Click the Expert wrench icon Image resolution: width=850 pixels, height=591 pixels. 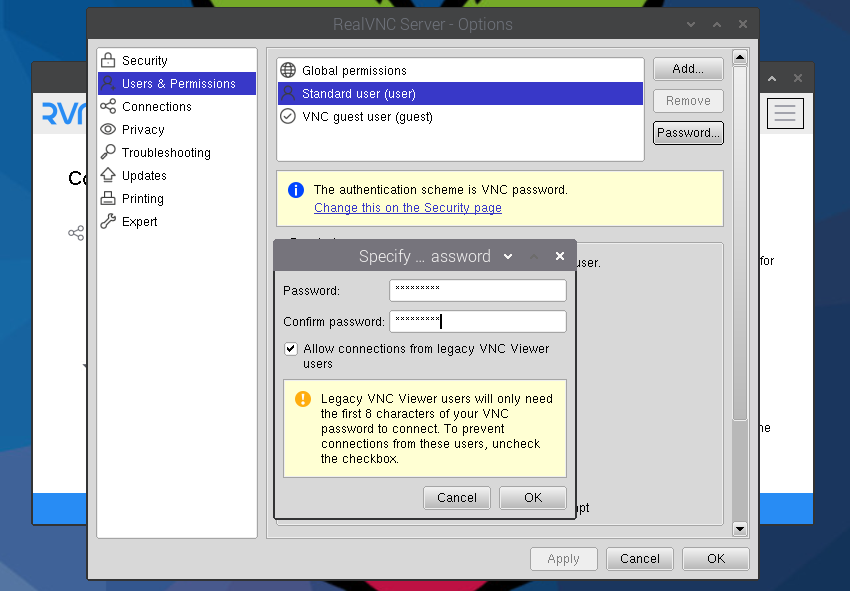pos(108,221)
